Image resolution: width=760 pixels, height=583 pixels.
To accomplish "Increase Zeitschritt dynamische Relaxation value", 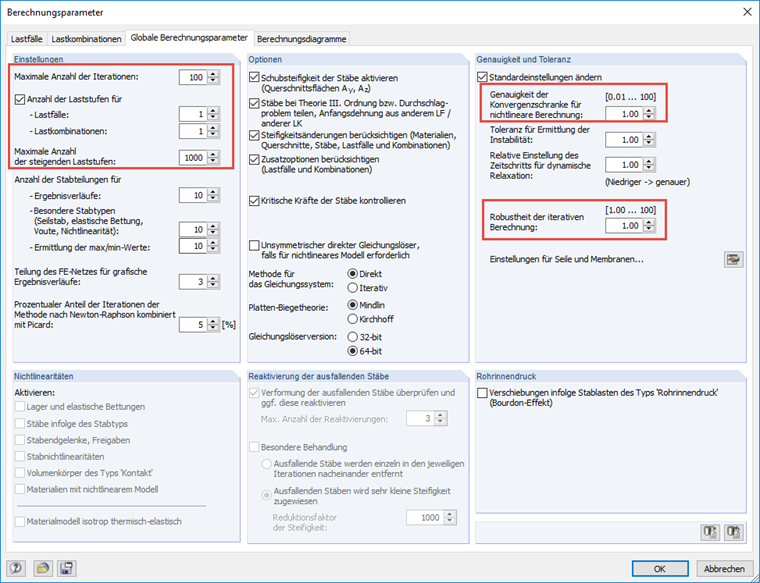I will click(x=649, y=161).
